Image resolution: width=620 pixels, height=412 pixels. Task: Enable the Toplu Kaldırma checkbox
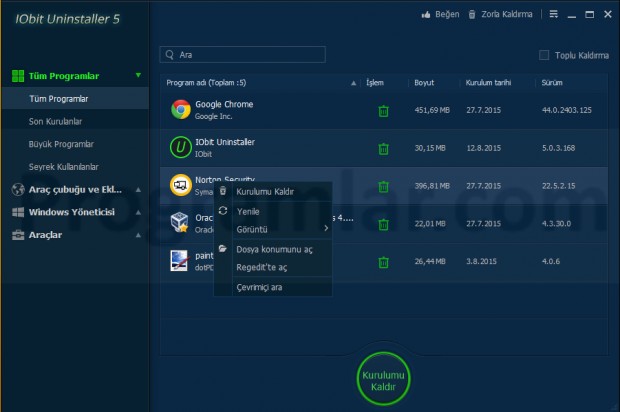coord(544,55)
